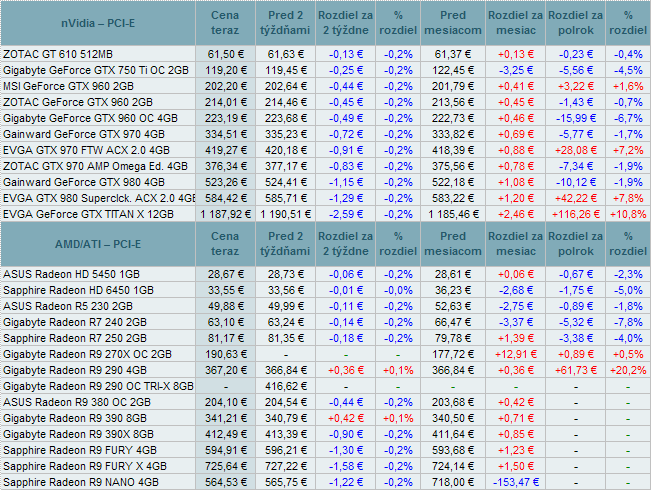Select the 564,53 € NANO current price
This screenshot has height=490, width=651.
tap(225, 483)
